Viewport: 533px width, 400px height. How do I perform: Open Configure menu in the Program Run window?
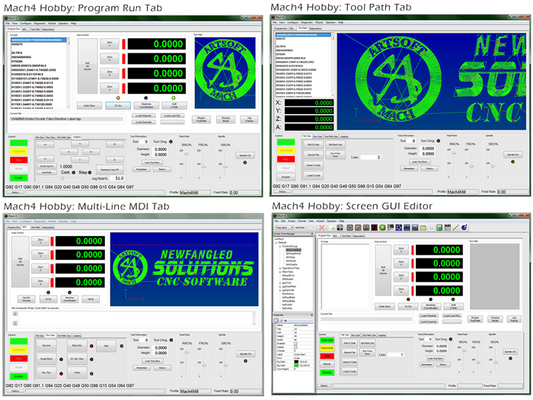click(25, 23)
